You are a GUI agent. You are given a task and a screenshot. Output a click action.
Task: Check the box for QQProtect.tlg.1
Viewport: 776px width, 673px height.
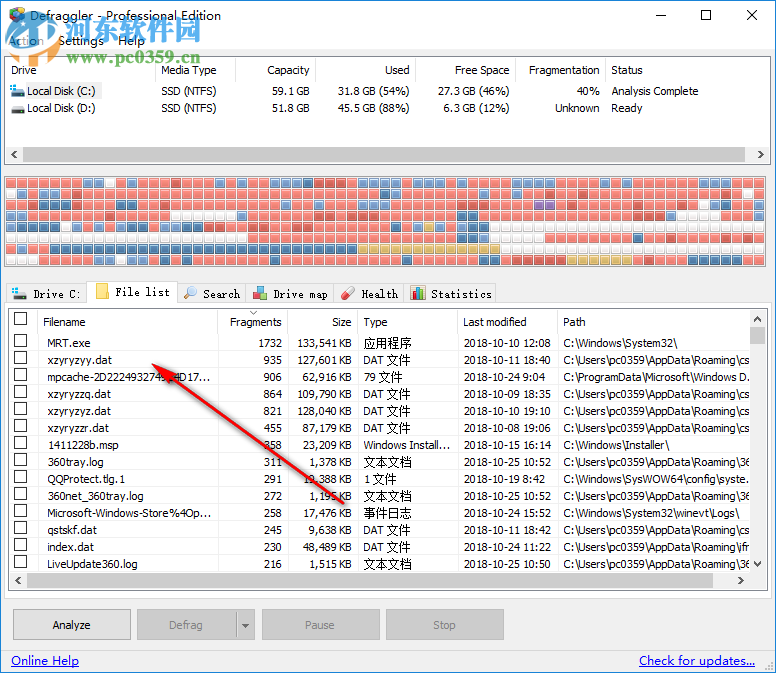(20, 477)
